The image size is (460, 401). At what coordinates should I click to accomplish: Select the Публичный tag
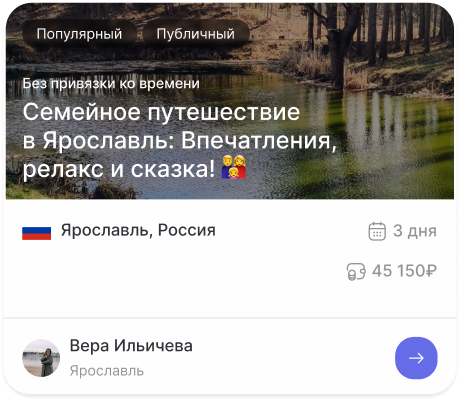(196, 34)
